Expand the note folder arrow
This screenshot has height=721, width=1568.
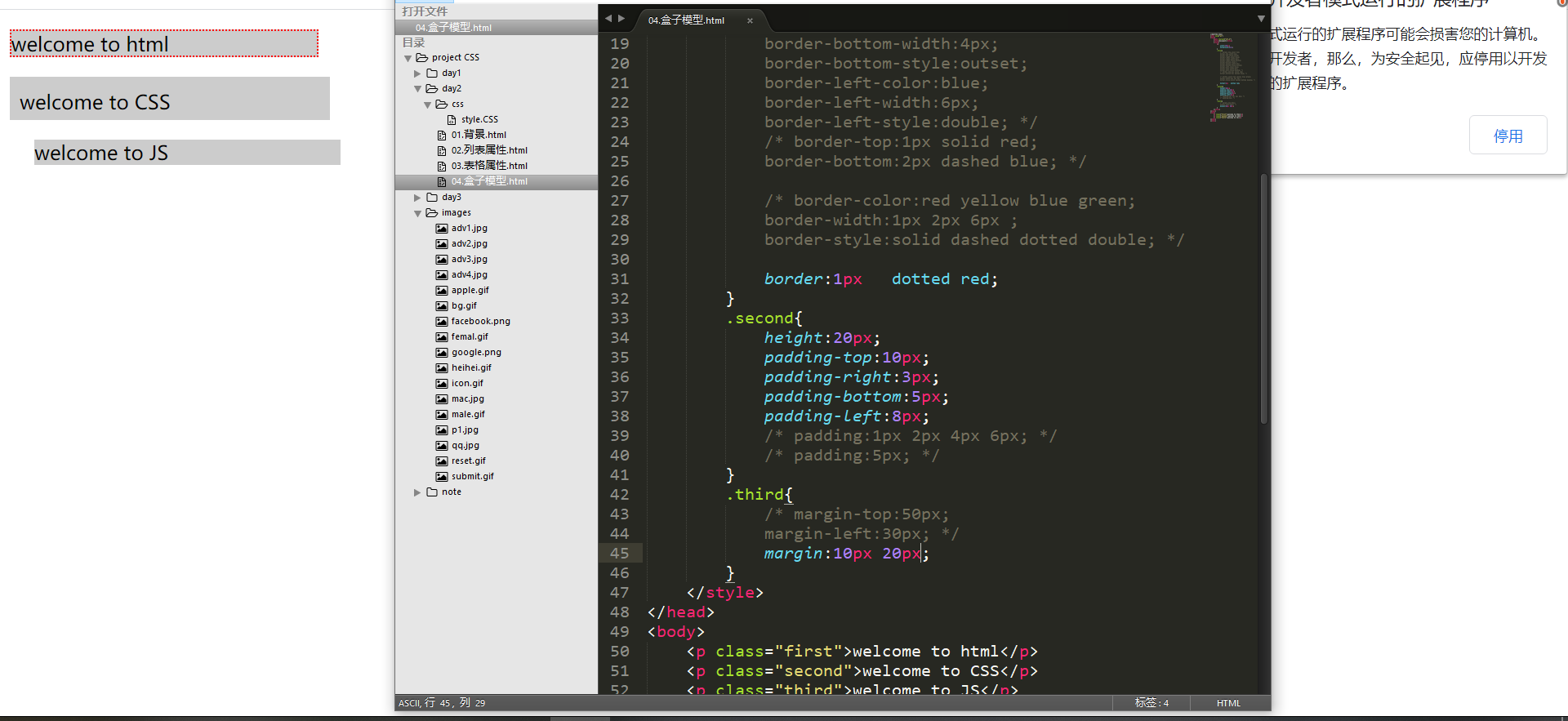pos(417,492)
